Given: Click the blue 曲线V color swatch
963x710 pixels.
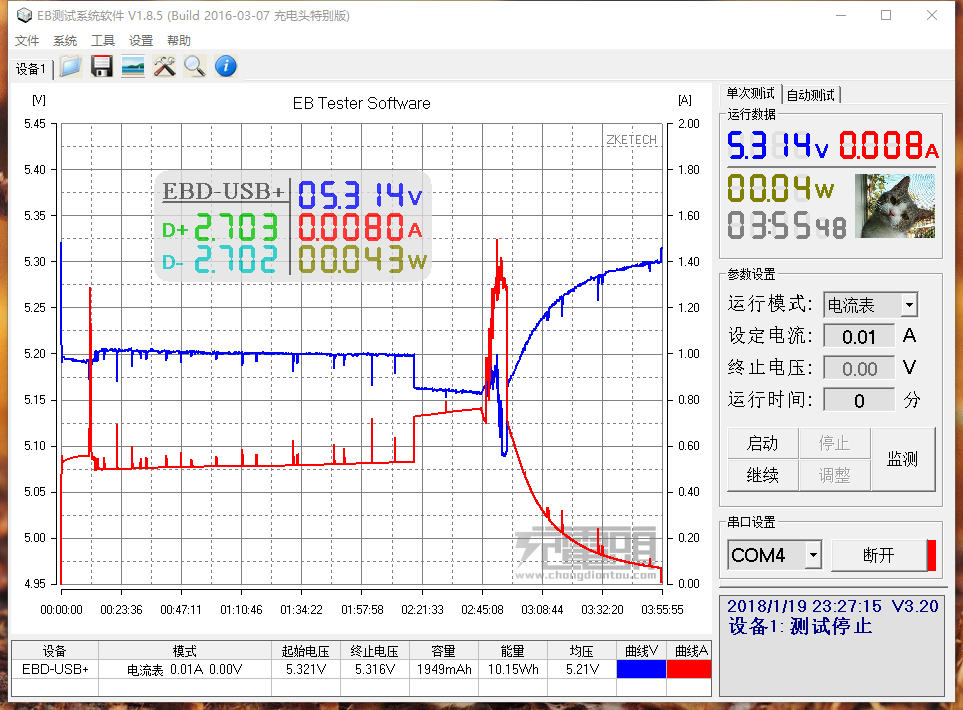Looking at the screenshot, I should (641, 669).
